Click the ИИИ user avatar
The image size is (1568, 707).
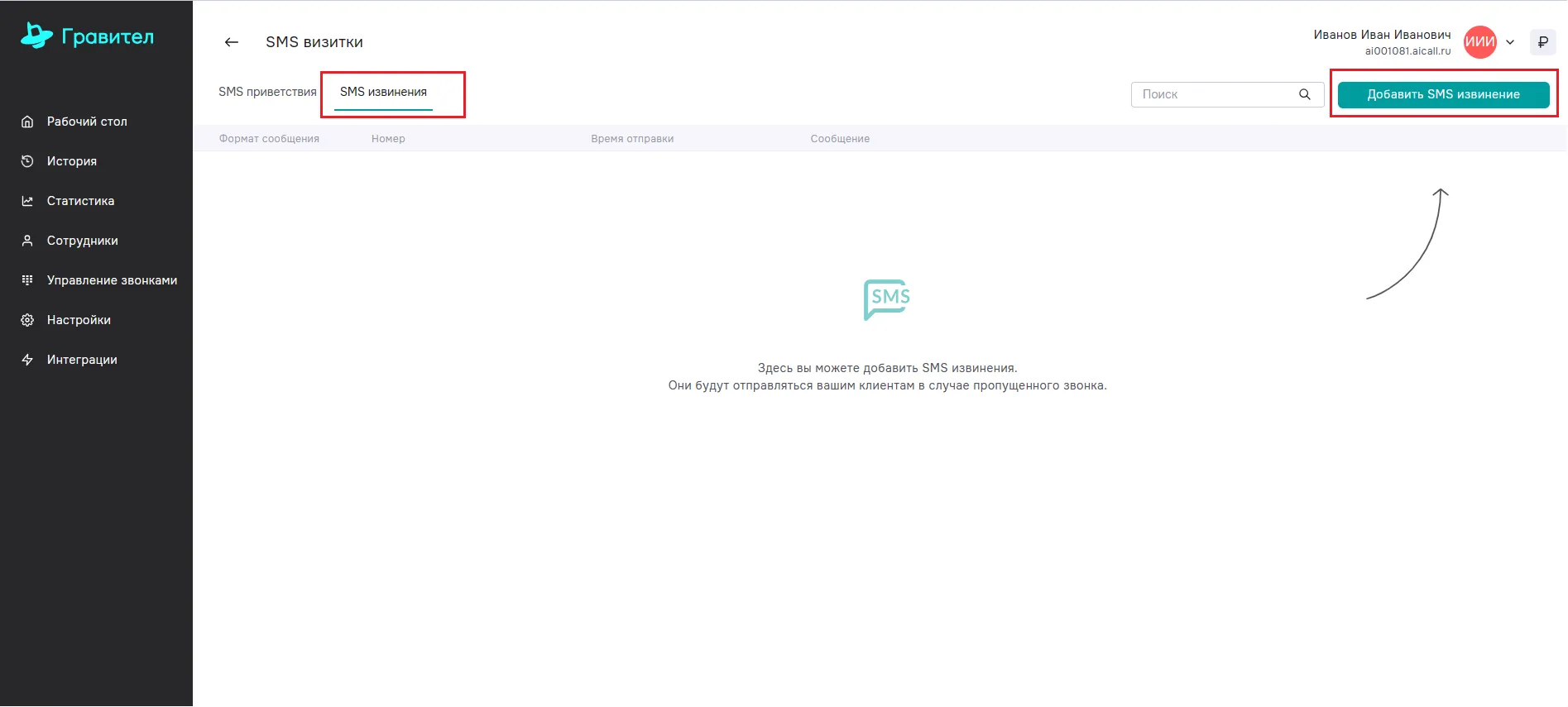coord(1479,42)
